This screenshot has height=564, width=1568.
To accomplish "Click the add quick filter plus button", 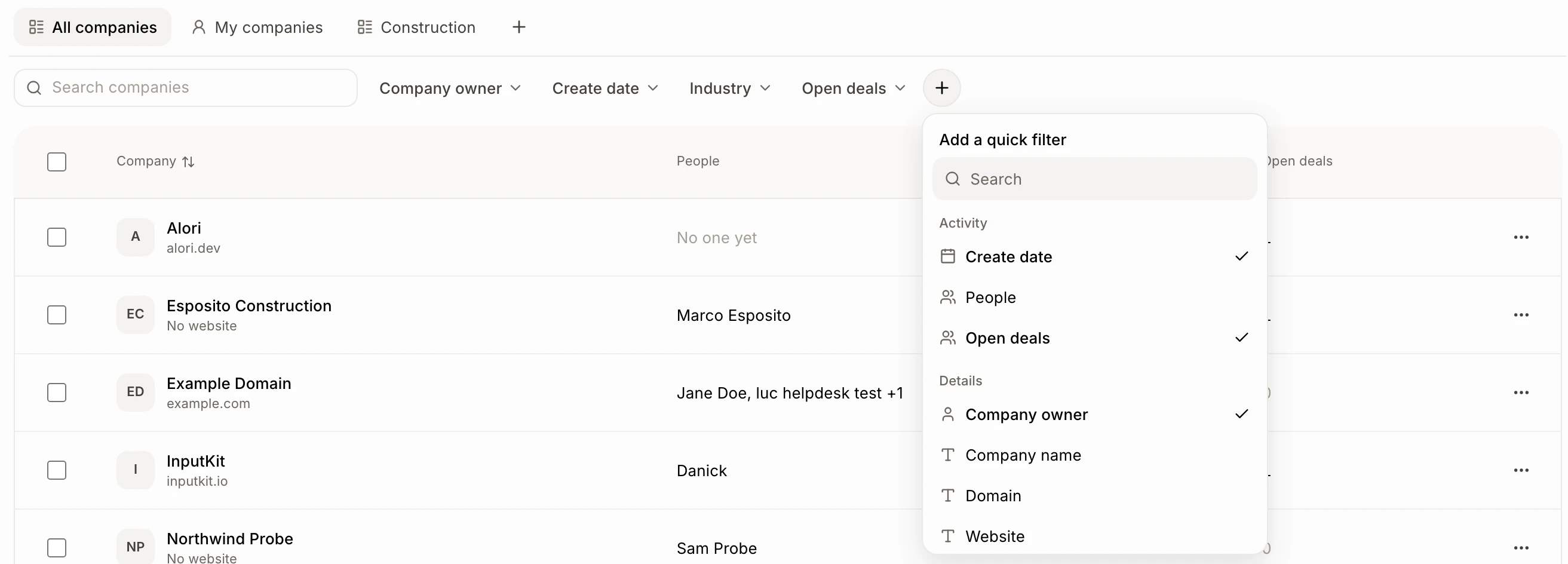I will tap(941, 88).
